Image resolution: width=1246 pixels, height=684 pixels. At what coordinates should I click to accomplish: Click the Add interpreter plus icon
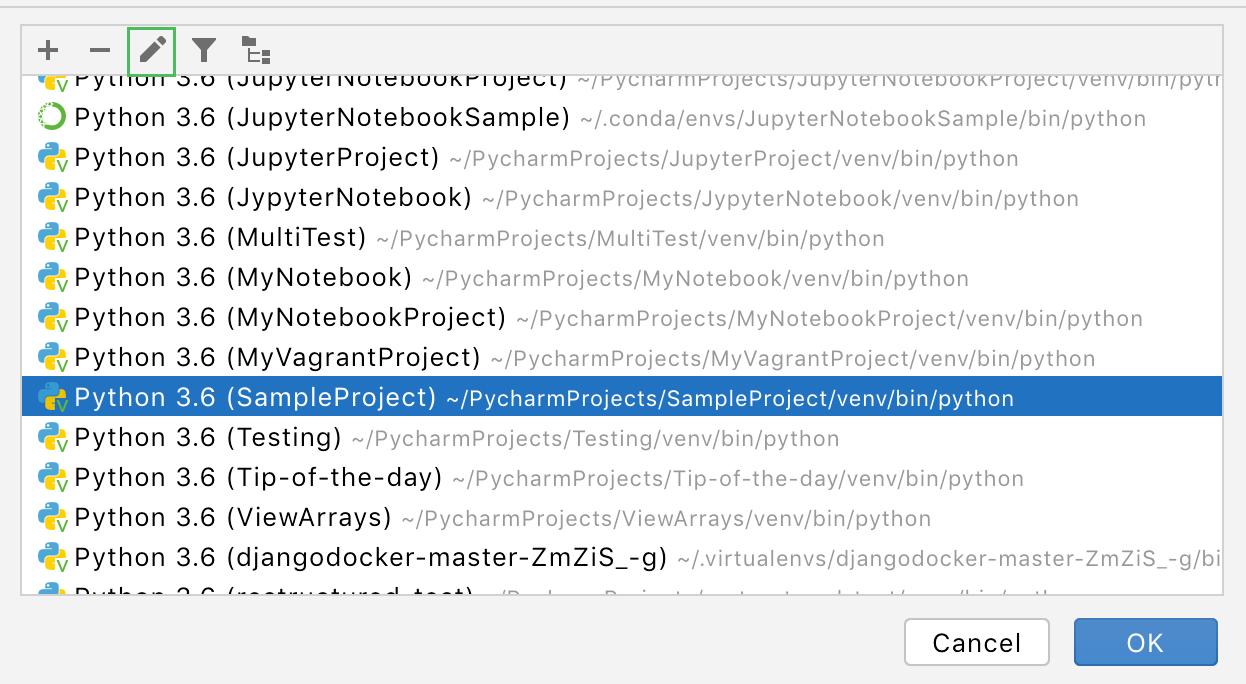coord(48,50)
